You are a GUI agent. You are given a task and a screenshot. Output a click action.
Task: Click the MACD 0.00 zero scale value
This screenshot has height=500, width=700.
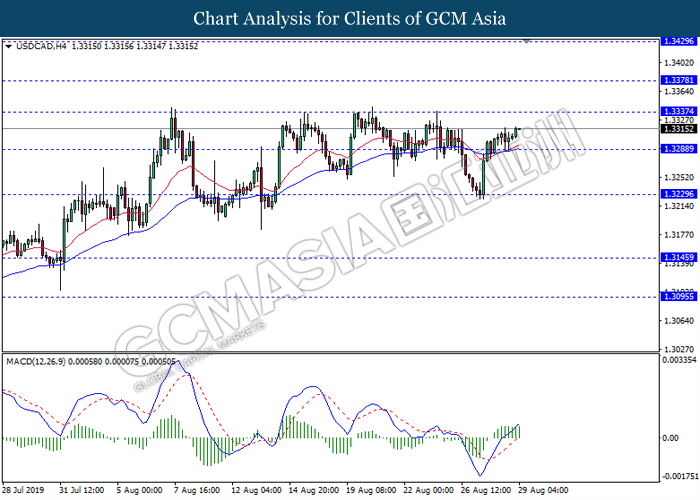[671, 438]
